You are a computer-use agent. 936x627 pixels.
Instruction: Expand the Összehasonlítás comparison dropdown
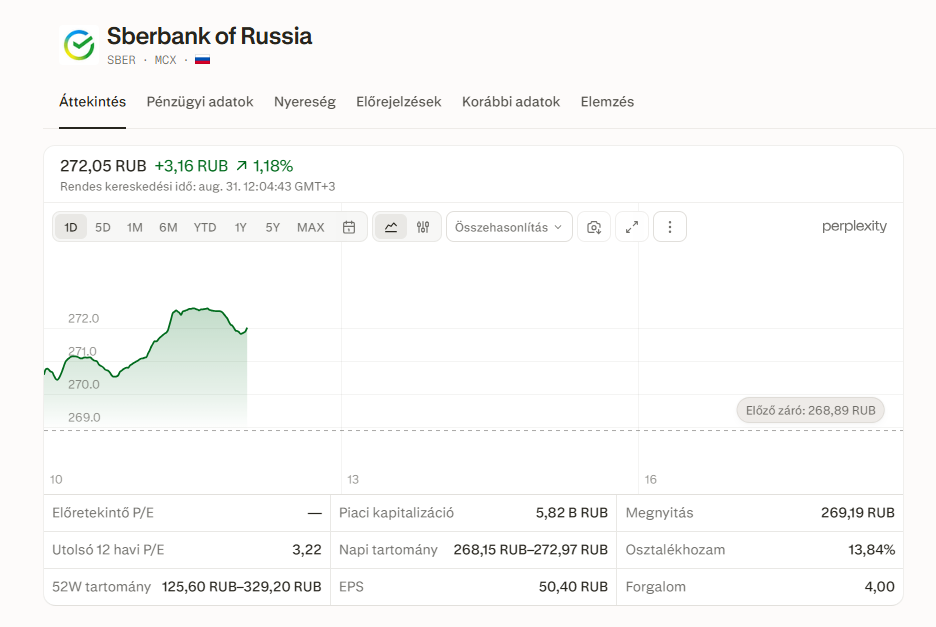click(509, 228)
